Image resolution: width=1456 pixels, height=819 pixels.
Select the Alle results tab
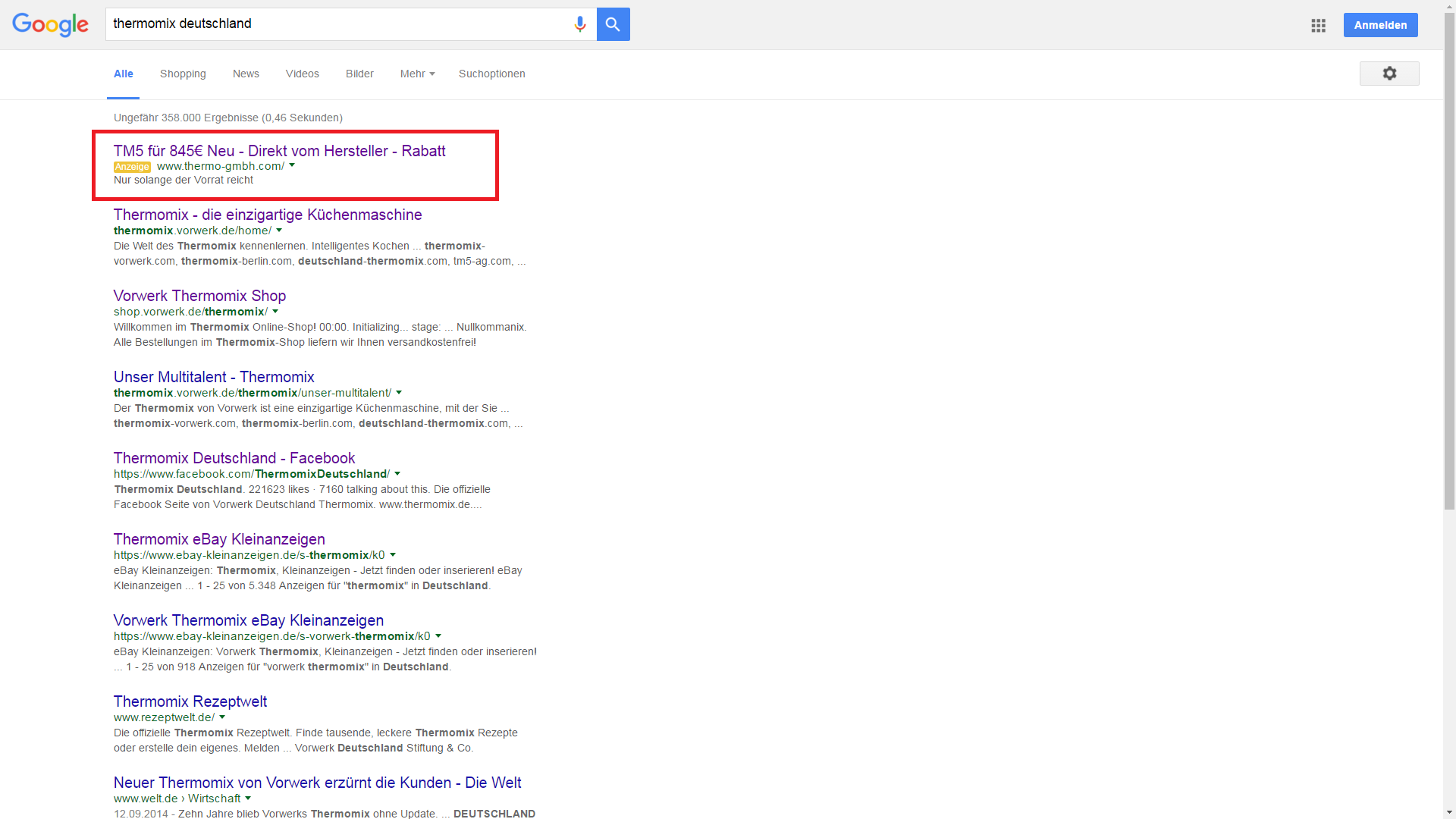(x=123, y=74)
